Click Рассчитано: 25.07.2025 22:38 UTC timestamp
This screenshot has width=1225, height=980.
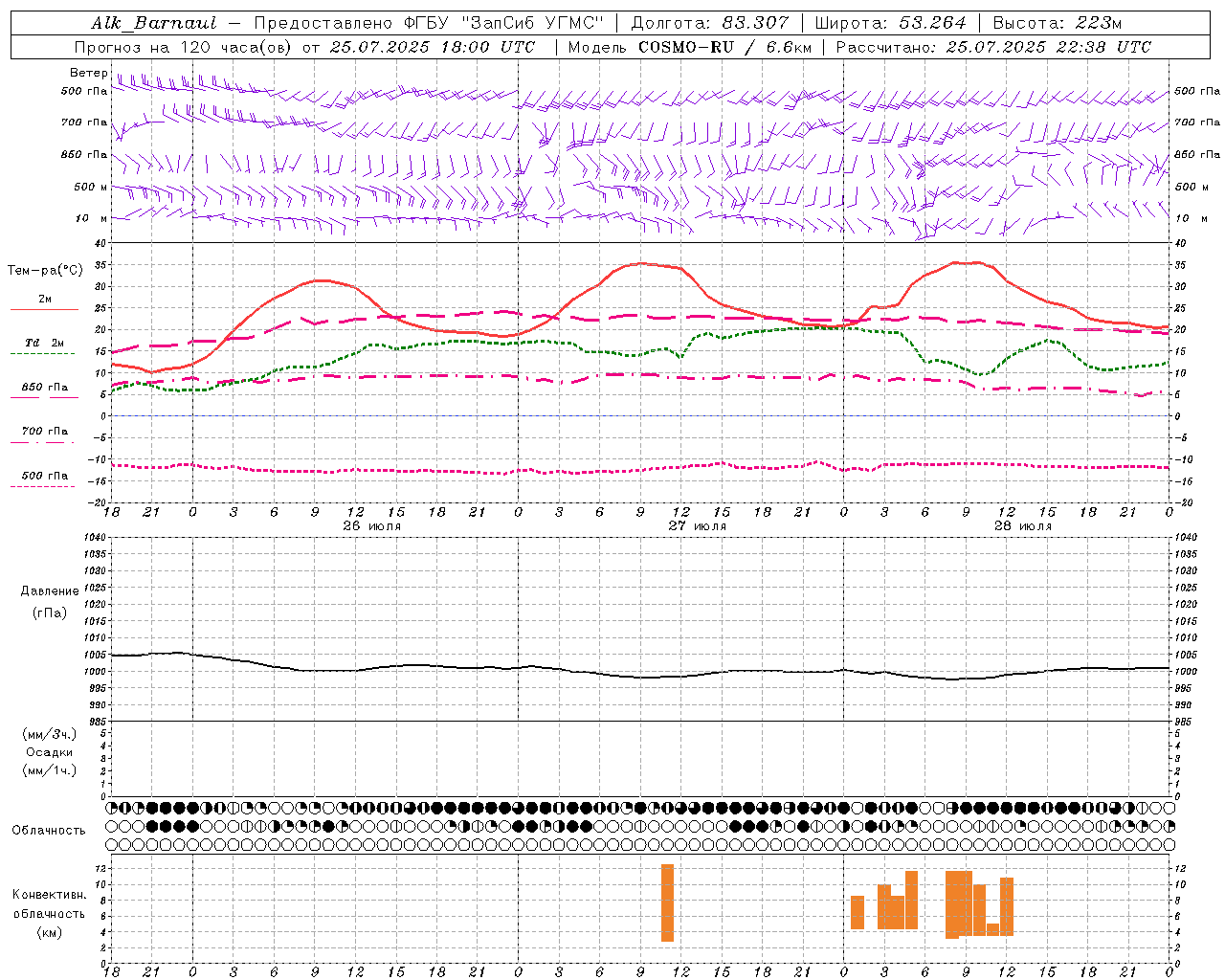(993, 47)
